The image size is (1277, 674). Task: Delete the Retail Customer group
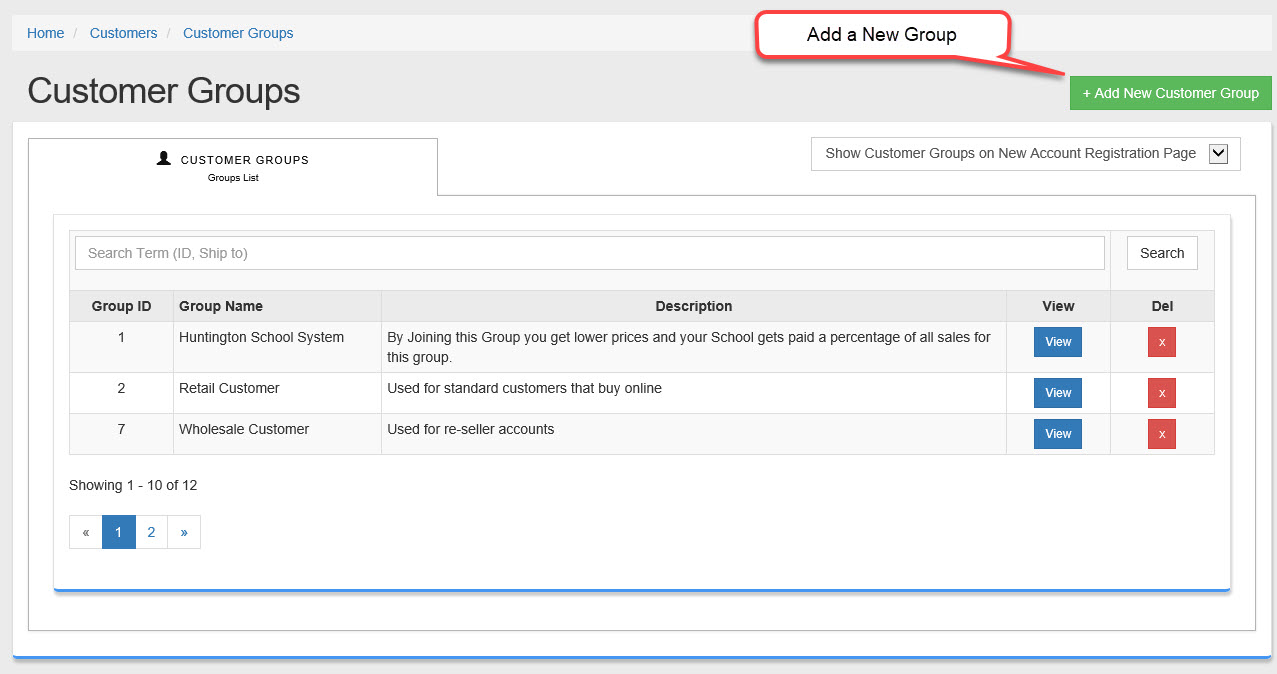[x=1161, y=393]
